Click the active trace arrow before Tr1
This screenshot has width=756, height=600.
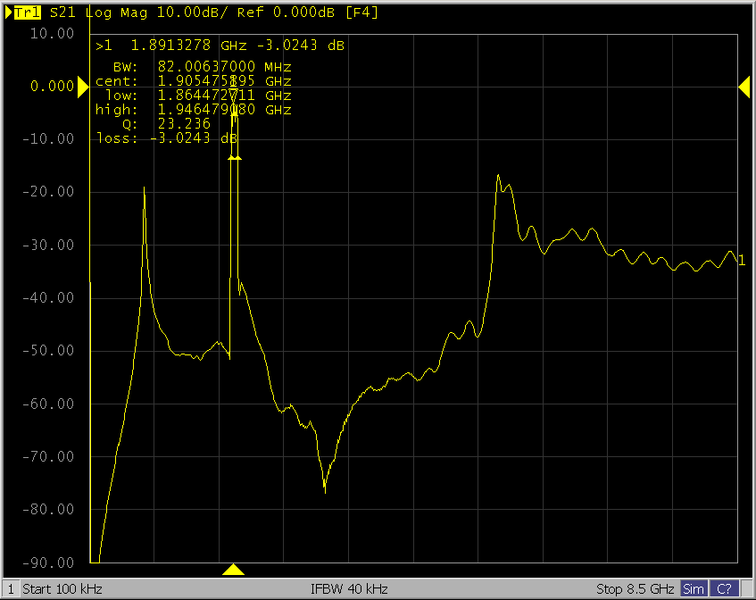click(x=9, y=12)
